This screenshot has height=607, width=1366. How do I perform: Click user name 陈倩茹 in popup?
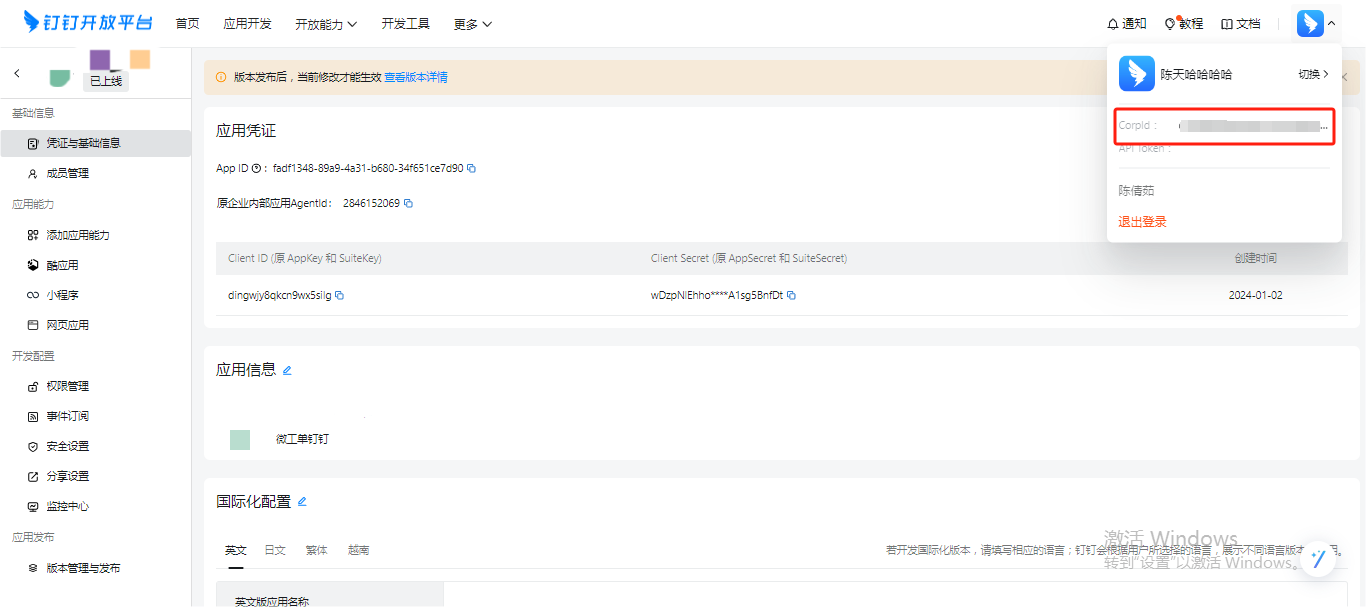1136,190
